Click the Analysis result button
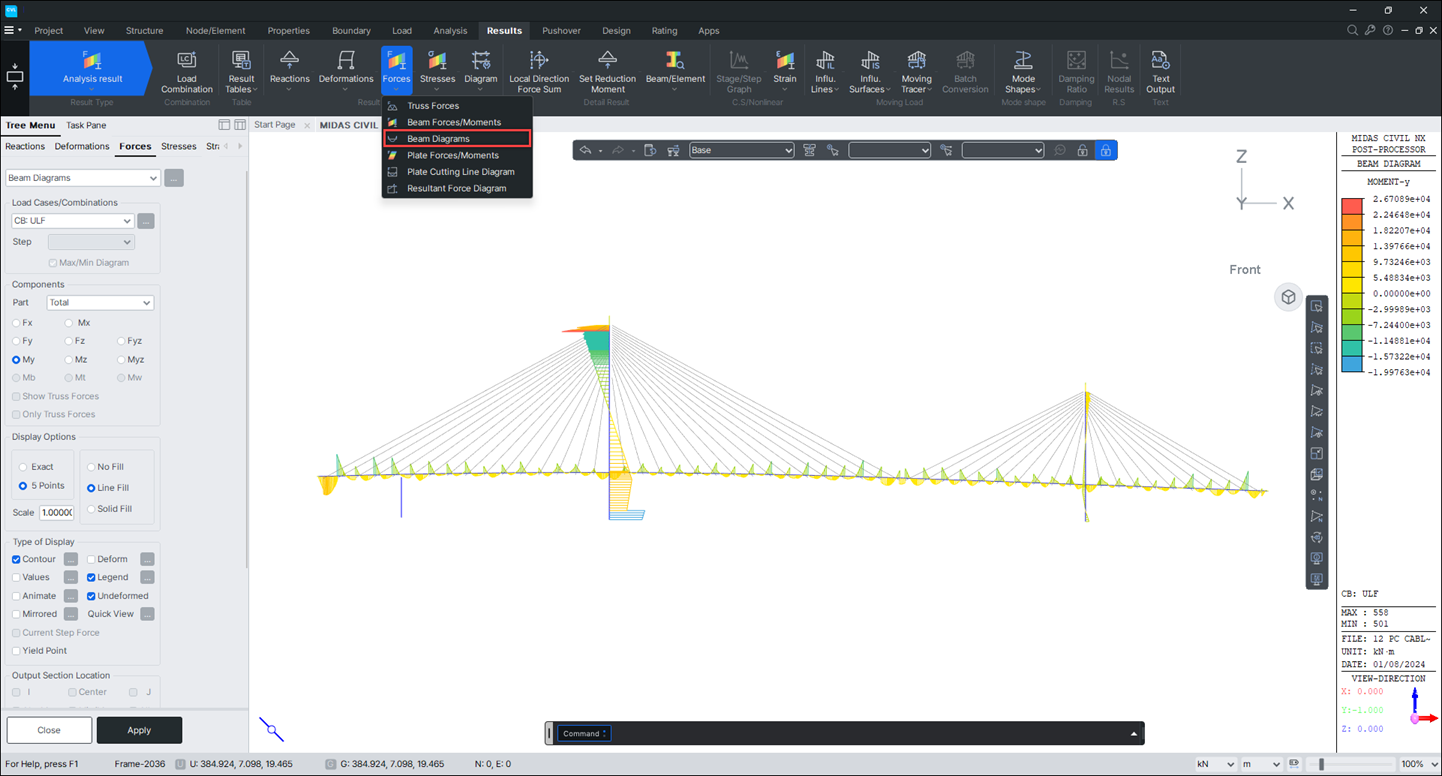Screen dimensions: 1442x776 [x=92, y=69]
